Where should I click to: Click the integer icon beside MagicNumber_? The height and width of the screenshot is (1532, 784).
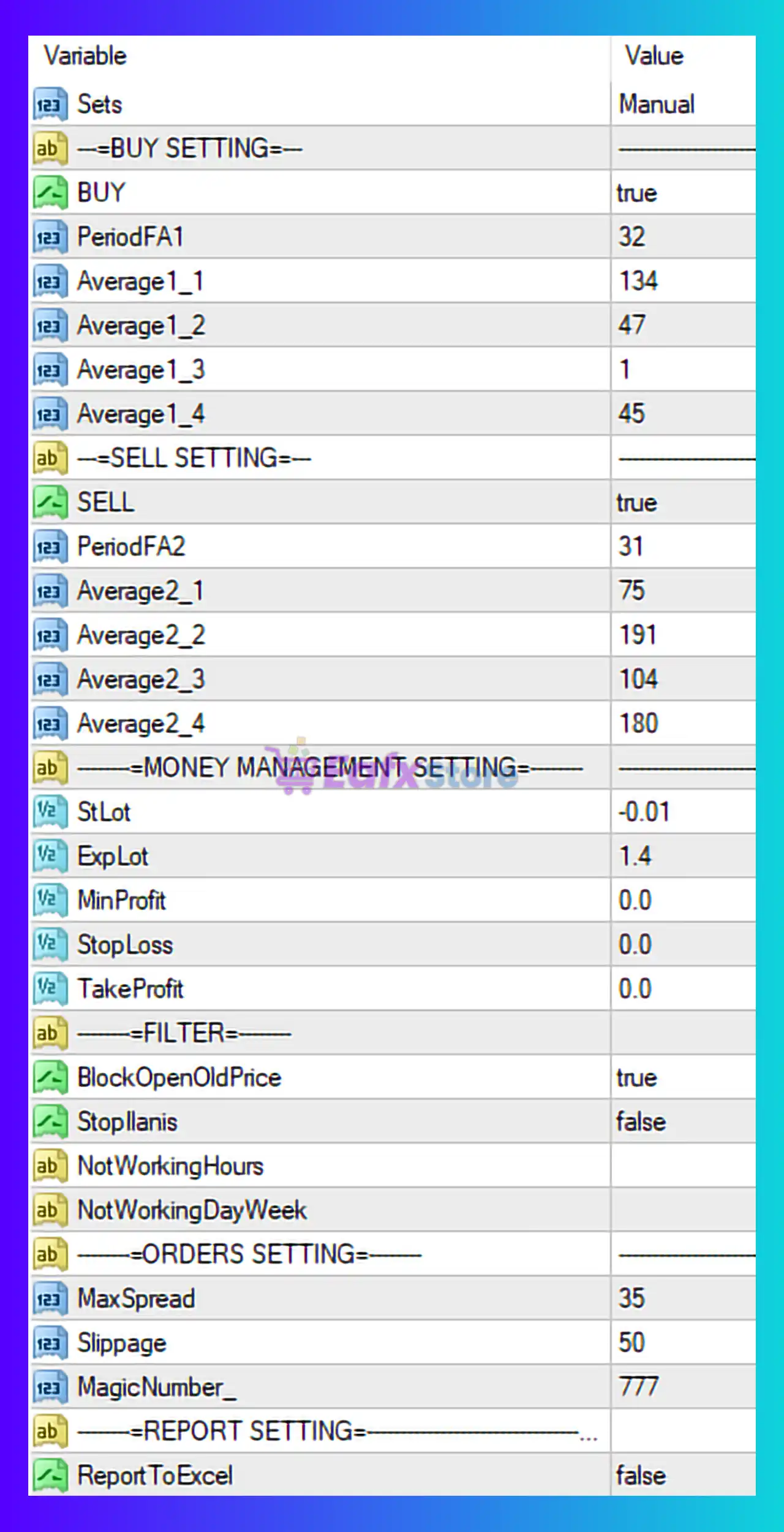(50, 1387)
